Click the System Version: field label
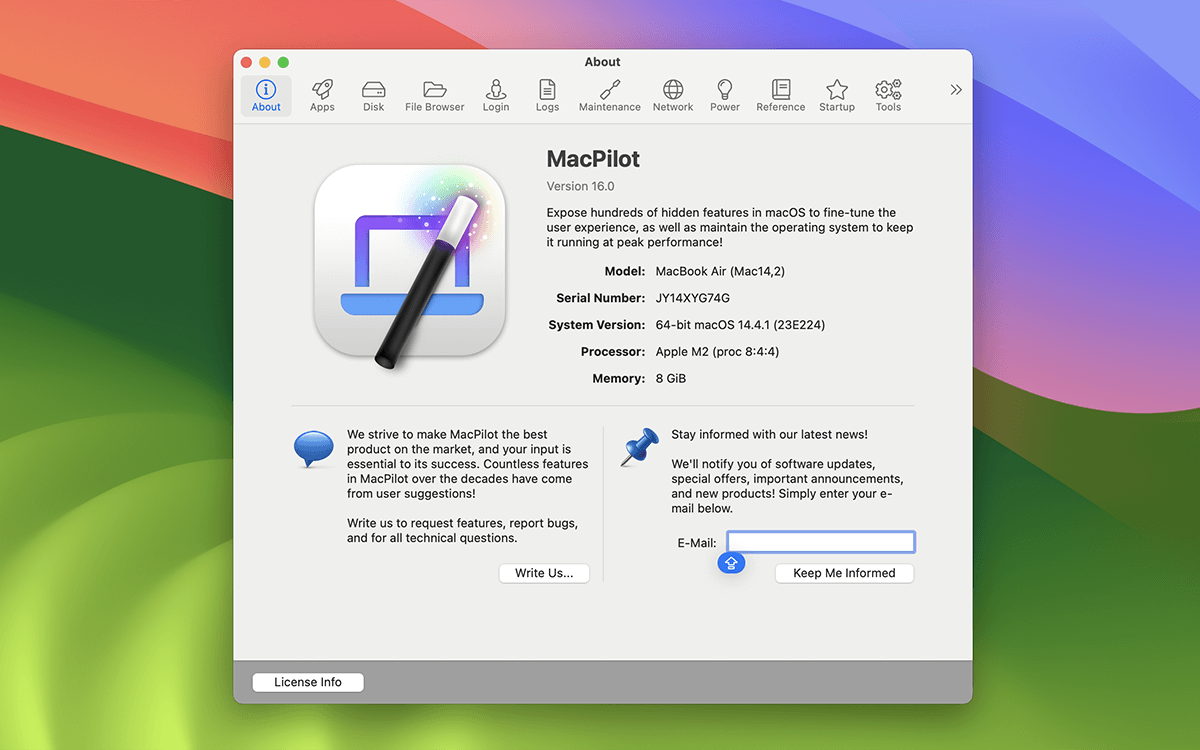1200x750 pixels. (x=597, y=325)
